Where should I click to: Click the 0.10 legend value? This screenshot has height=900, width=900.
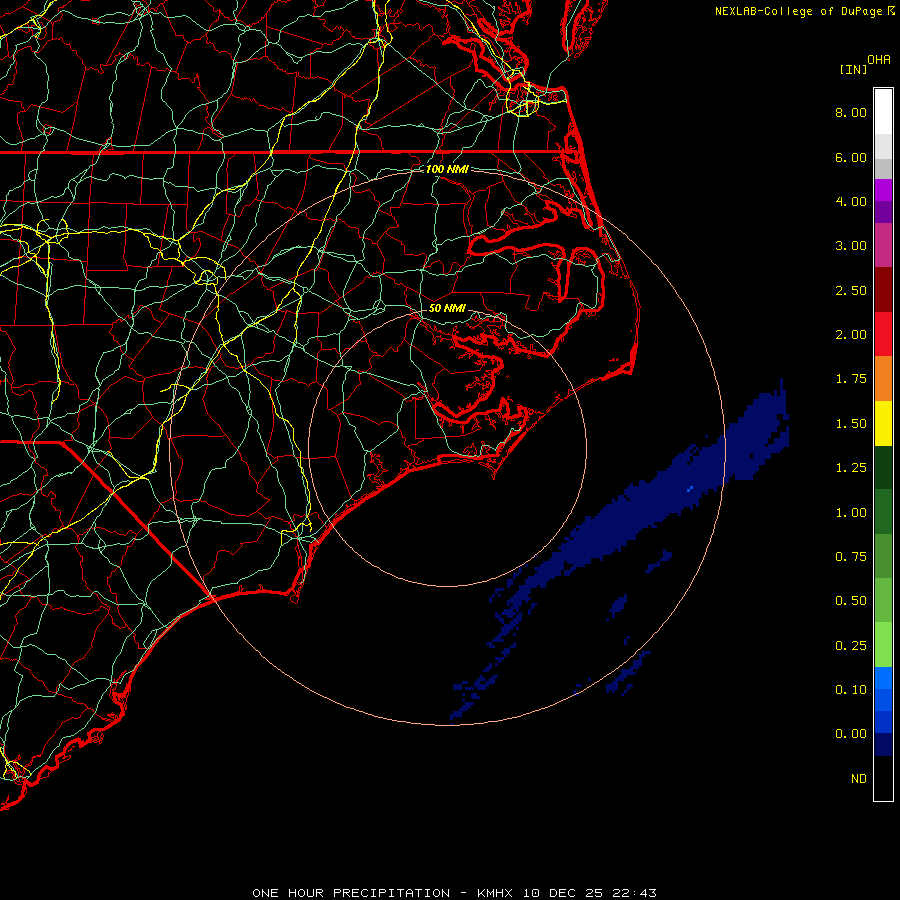point(851,690)
